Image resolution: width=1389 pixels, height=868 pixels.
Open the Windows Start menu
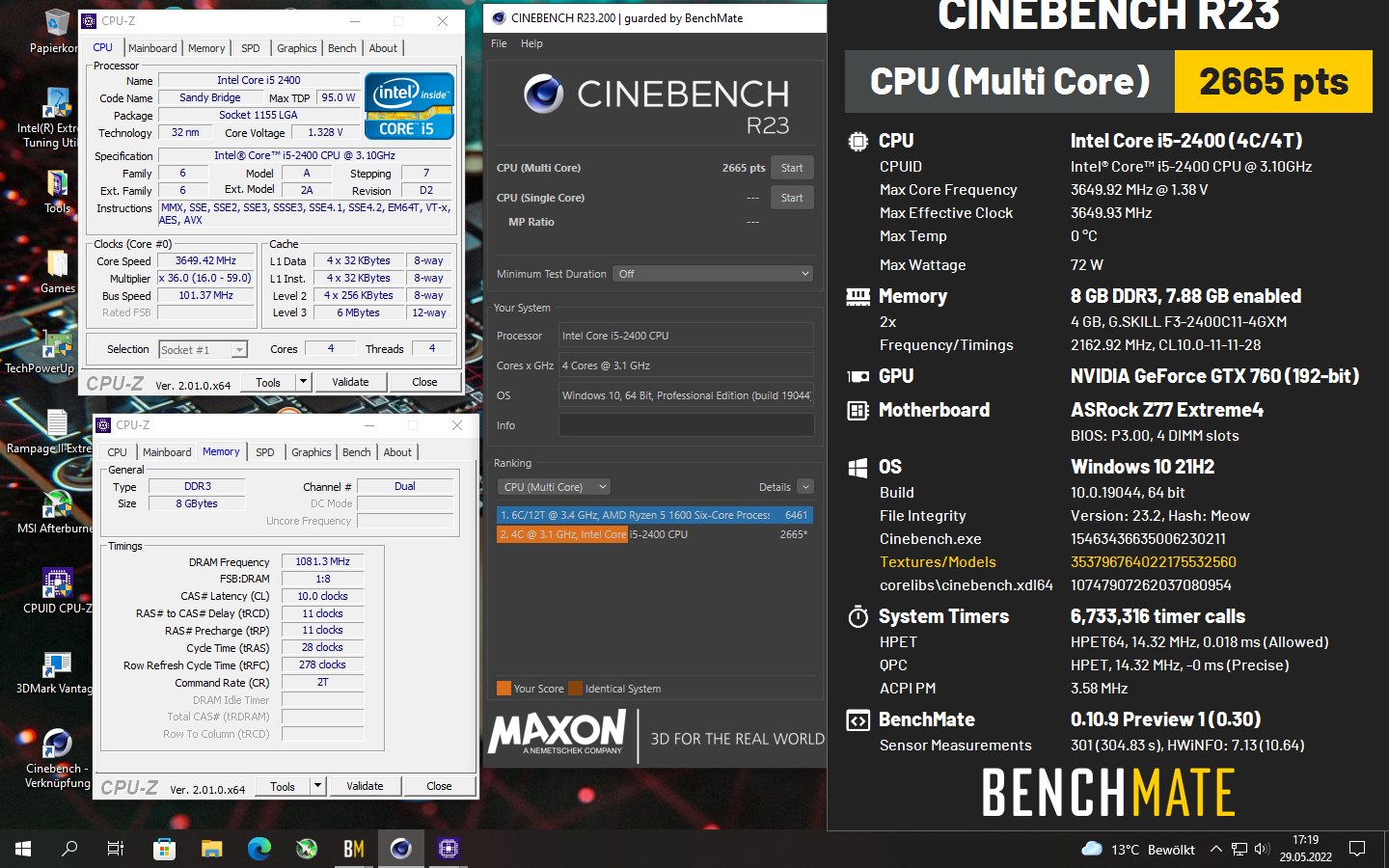pyautogui.click(x=23, y=849)
